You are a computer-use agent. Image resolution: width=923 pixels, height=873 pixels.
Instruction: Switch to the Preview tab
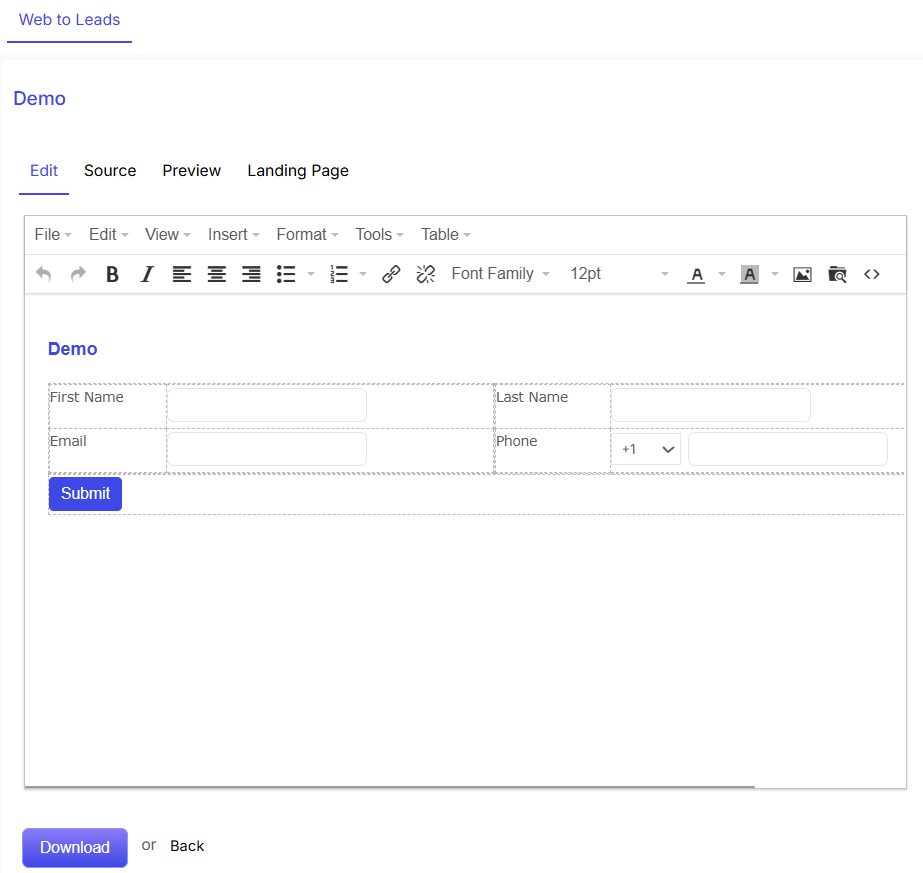(191, 171)
